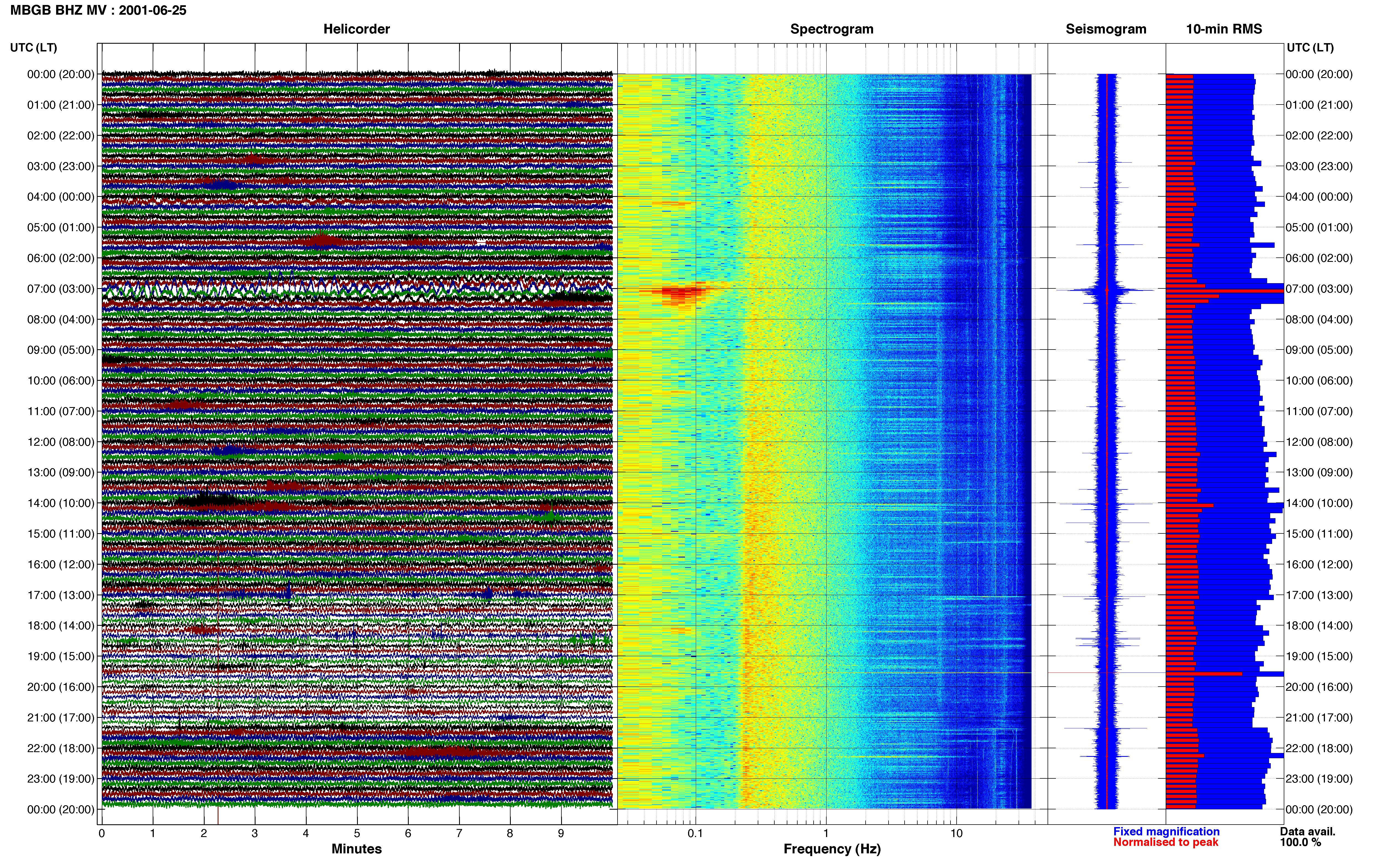Click the Fixed magnification legend text
Image resolution: width=1388 pixels, height=868 pixels.
(1166, 831)
